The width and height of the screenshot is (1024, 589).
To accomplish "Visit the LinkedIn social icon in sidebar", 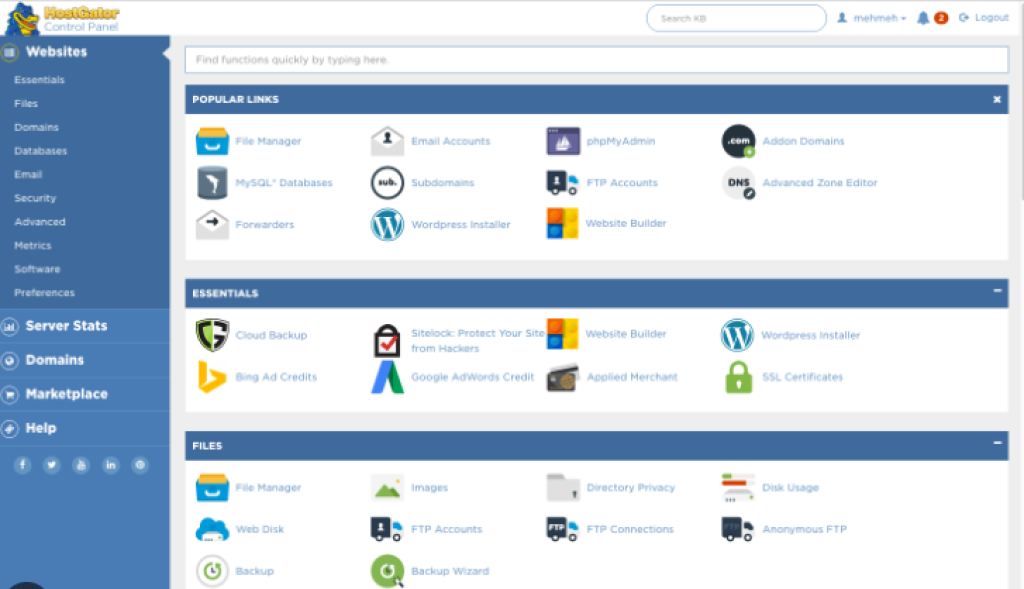I will pos(110,466).
